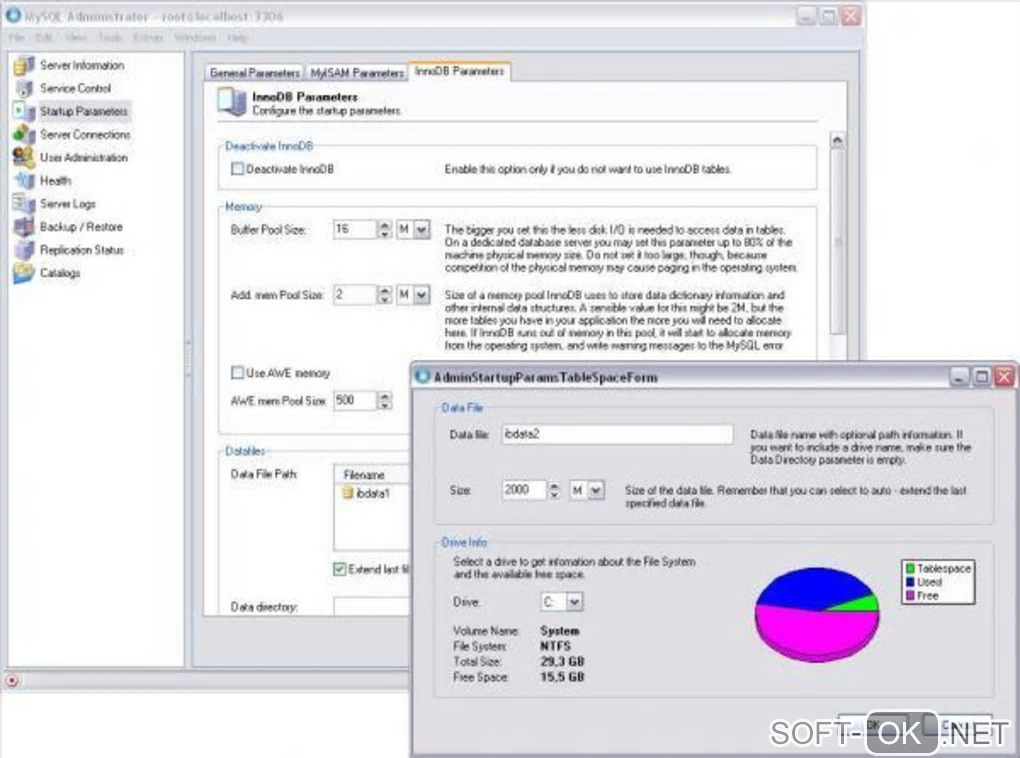Open the File menu
The height and width of the screenshot is (758, 1020).
(x=16, y=38)
